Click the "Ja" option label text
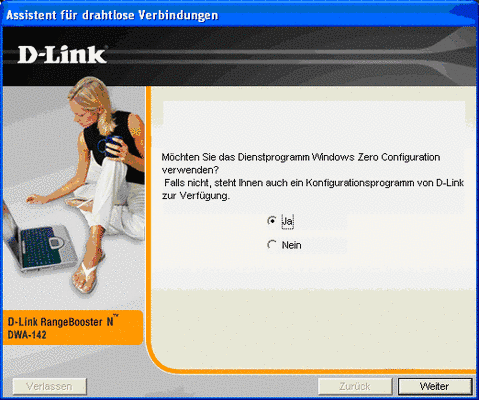Image resolution: width=479 pixels, height=400 pixels. tap(287, 221)
